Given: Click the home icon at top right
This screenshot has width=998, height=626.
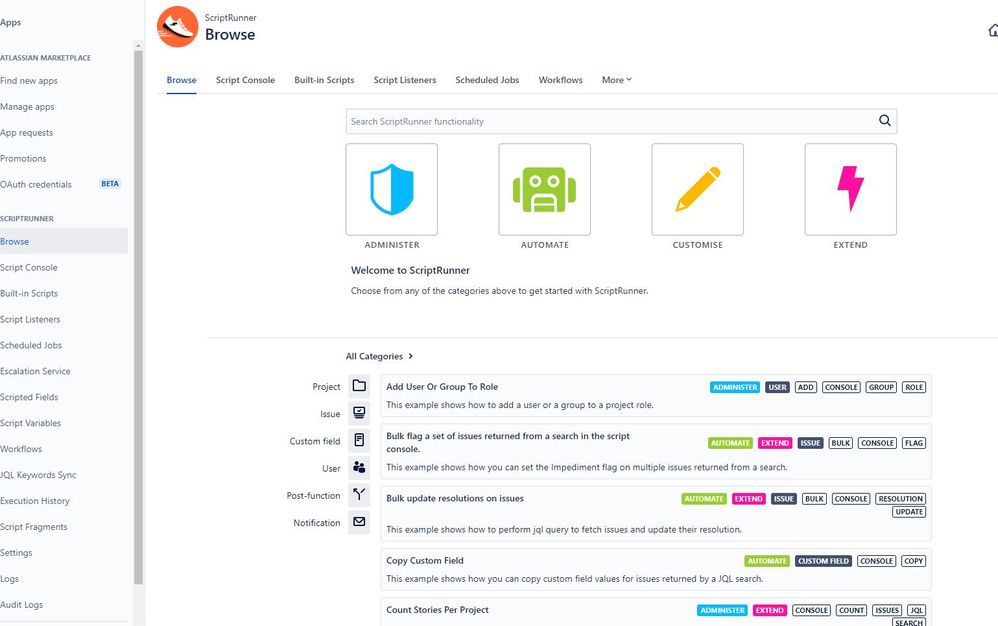Looking at the screenshot, I should (x=993, y=30).
